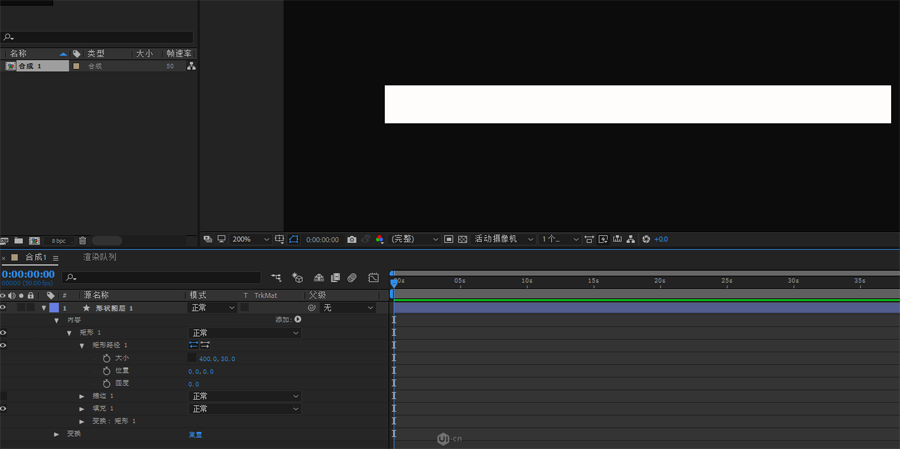Viewport: 900px width, 449px height.
Task: Switch to the 渲染队列 tab
Action: pyautogui.click(x=99, y=257)
